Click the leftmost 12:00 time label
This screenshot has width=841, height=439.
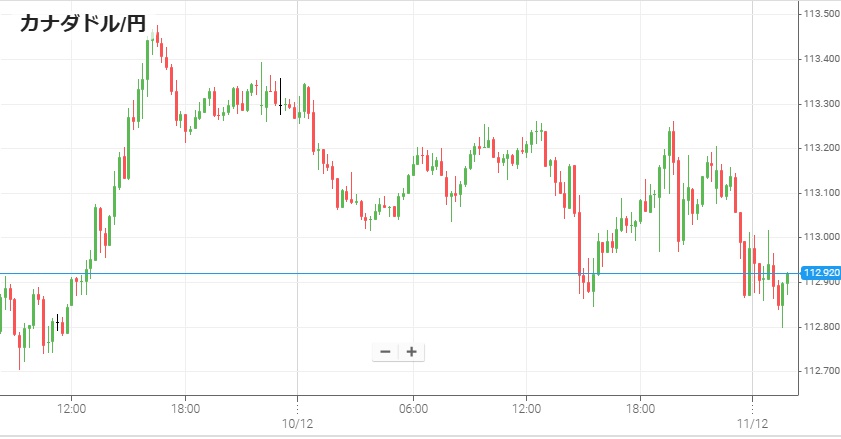click(72, 409)
